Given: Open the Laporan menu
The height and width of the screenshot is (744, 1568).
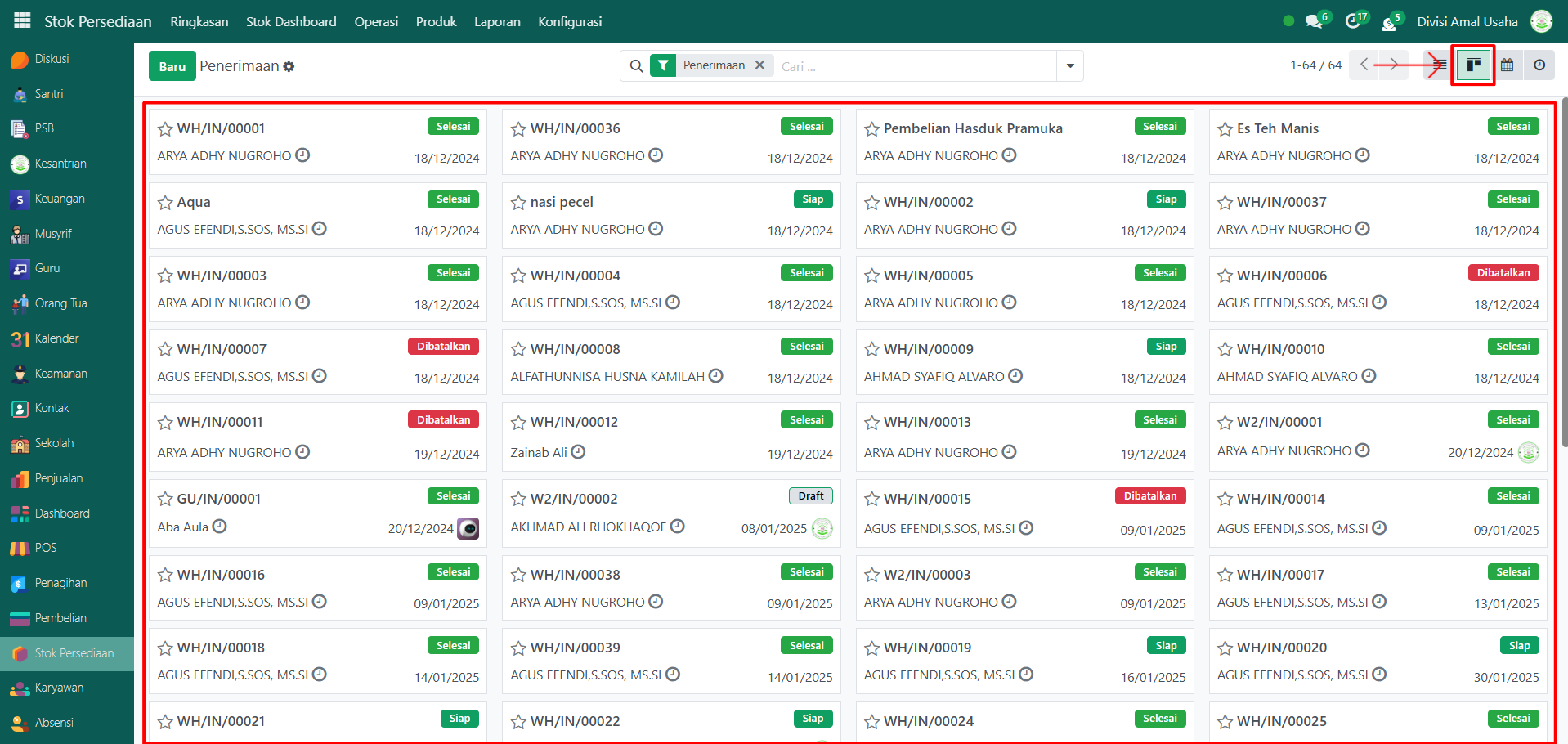Looking at the screenshot, I should click(x=497, y=21).
